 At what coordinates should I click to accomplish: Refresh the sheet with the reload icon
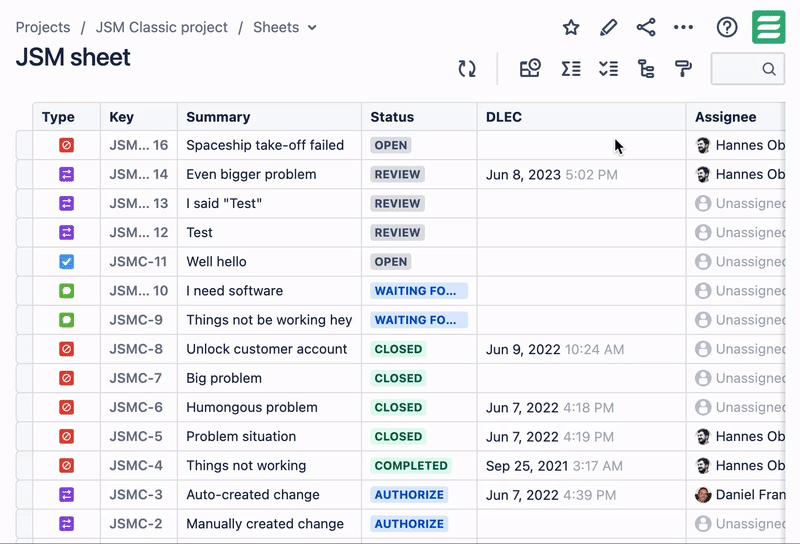click(x=467, y=69)
